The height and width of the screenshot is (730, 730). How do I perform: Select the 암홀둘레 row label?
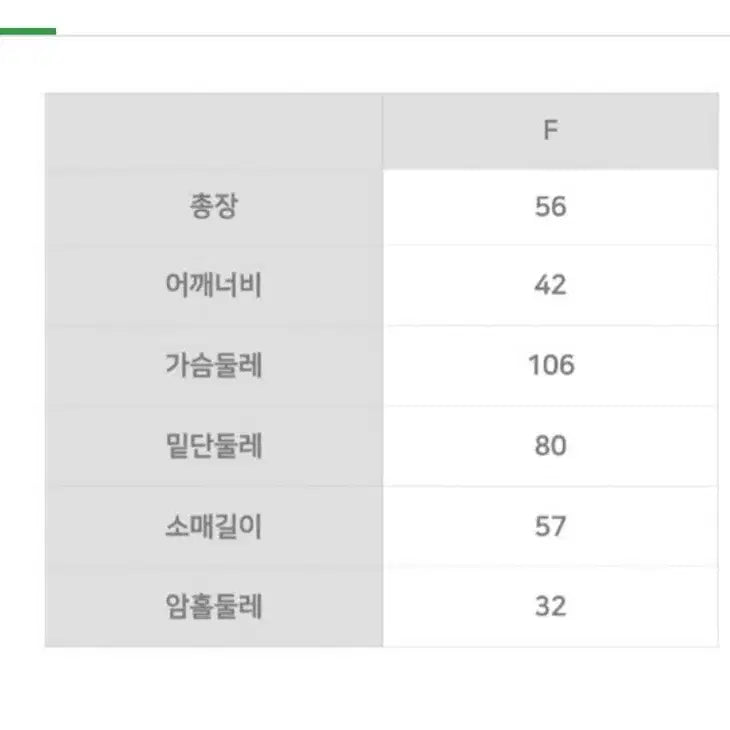click(x=213, y=606)
